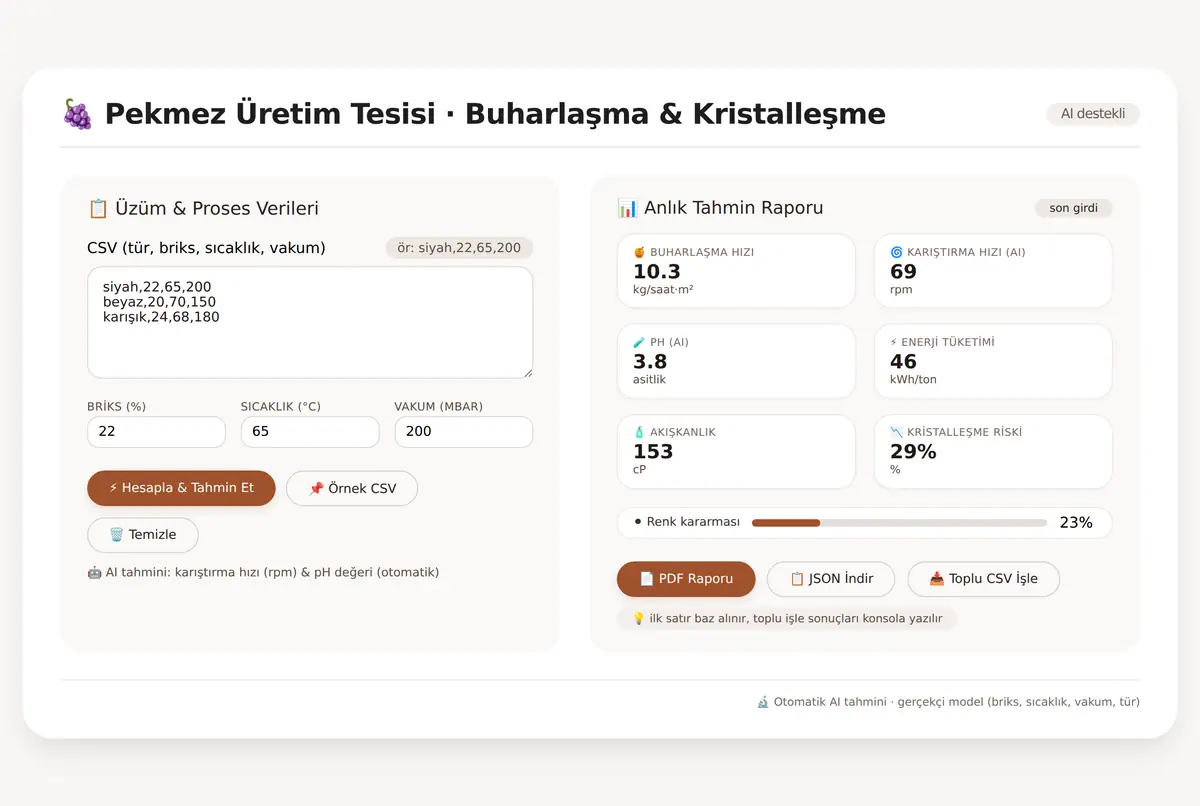Clear the form with Temizle
The image size is (1200, 806).
pos(143,535)
